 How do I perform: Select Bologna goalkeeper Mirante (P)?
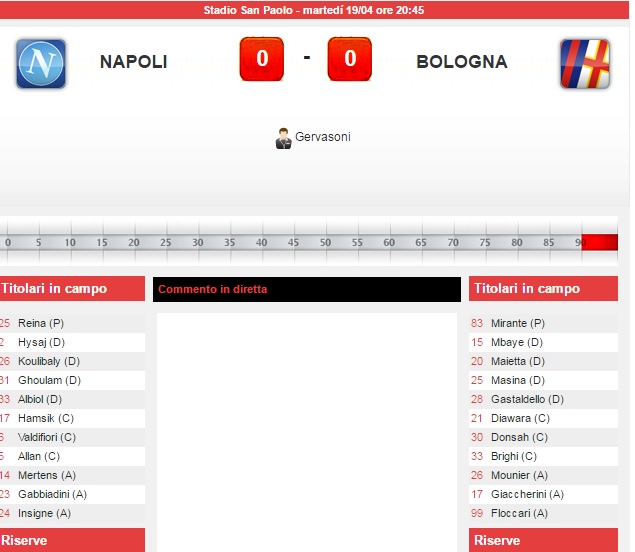[x=518, y=323]
